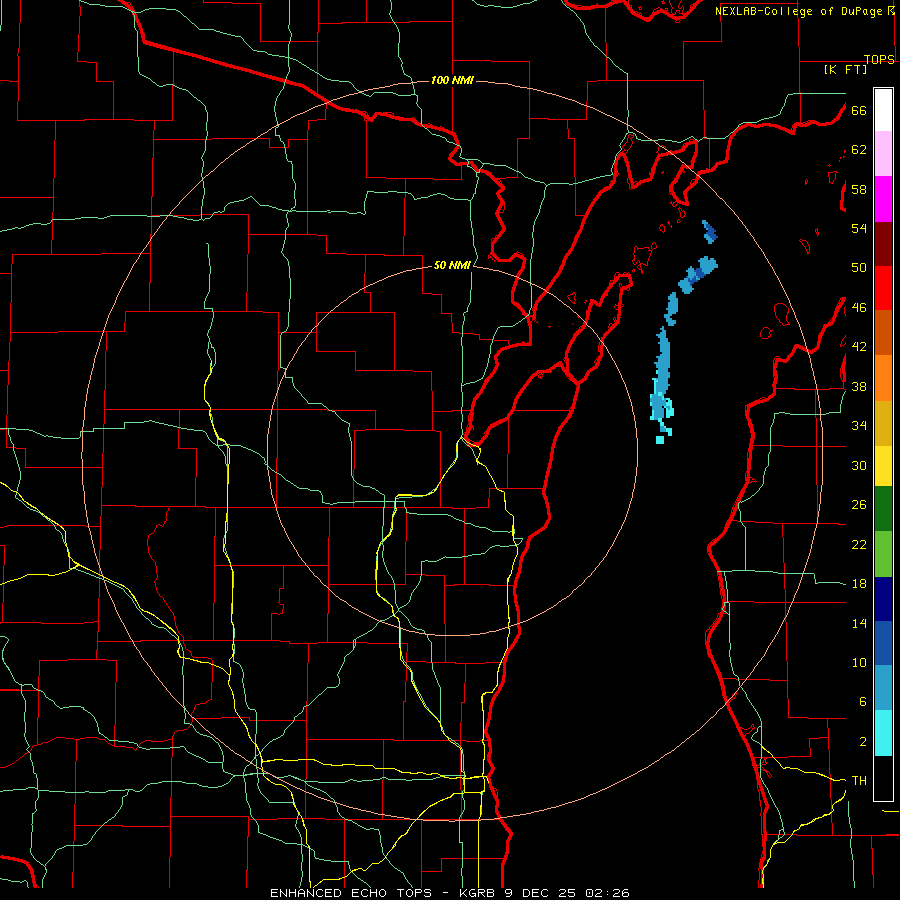This screenshot has height=900, width=900.
Task: Click the [K FT] units label
Action: 845,70
